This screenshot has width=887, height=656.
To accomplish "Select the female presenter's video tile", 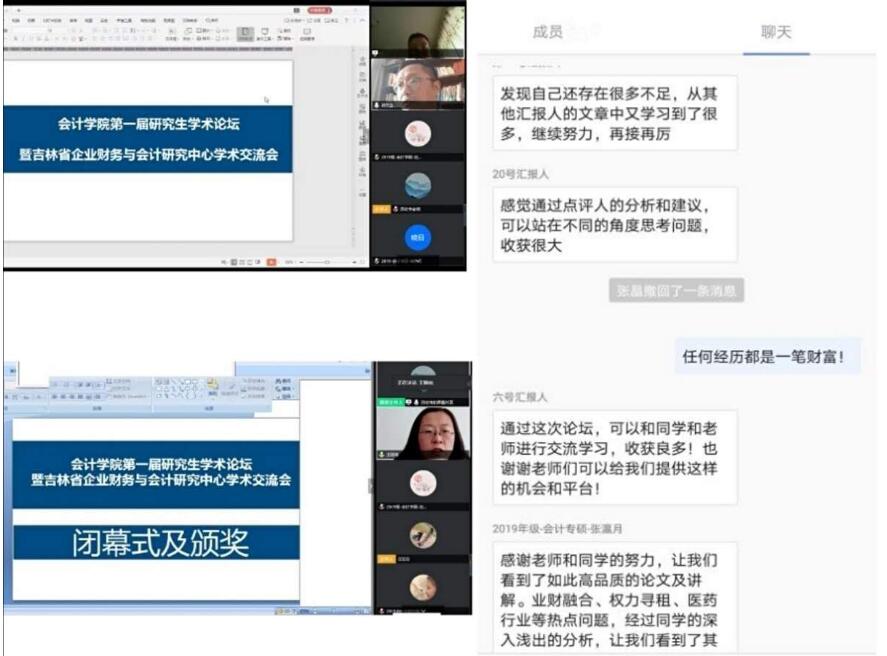I will [422, 432].
